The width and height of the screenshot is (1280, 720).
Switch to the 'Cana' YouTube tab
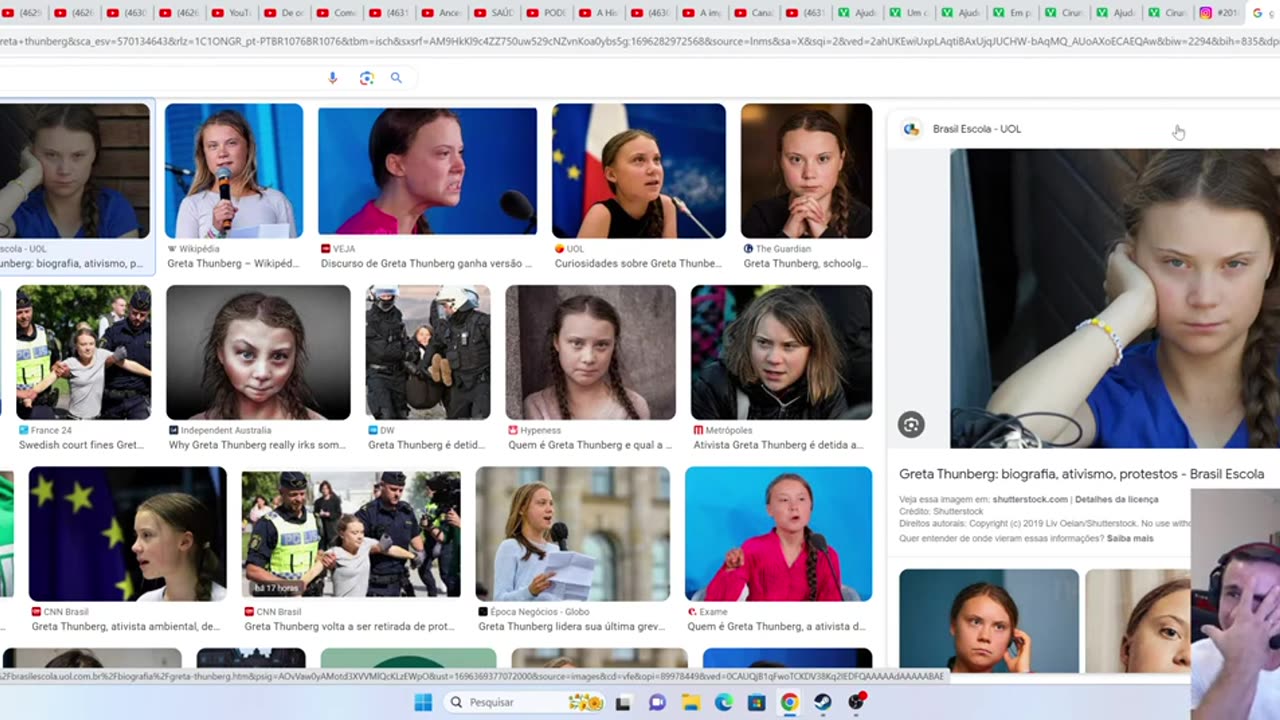754,13
